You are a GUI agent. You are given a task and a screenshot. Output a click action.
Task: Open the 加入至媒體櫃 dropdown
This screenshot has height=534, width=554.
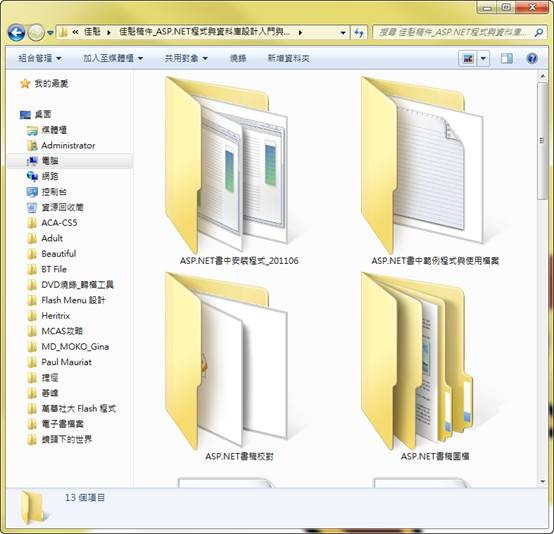tap(113, 58)
